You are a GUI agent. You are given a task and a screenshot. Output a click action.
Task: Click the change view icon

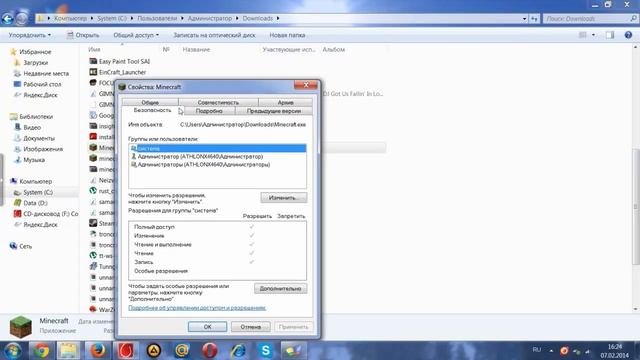[583, 35]
